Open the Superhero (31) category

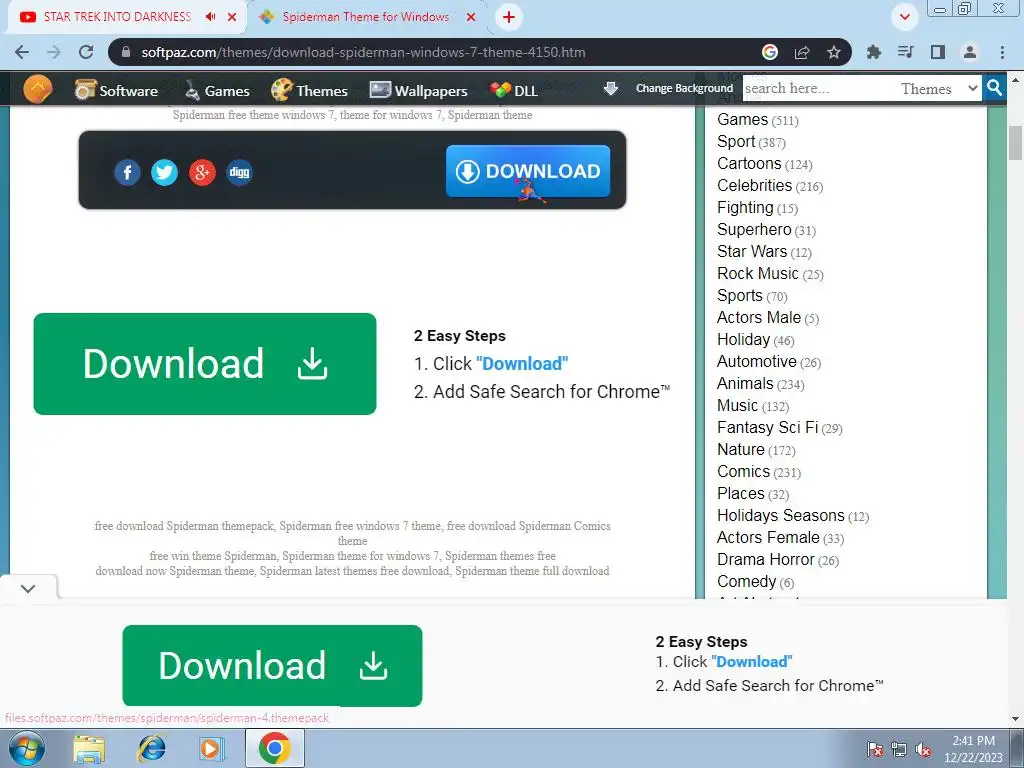pos(767,230)
